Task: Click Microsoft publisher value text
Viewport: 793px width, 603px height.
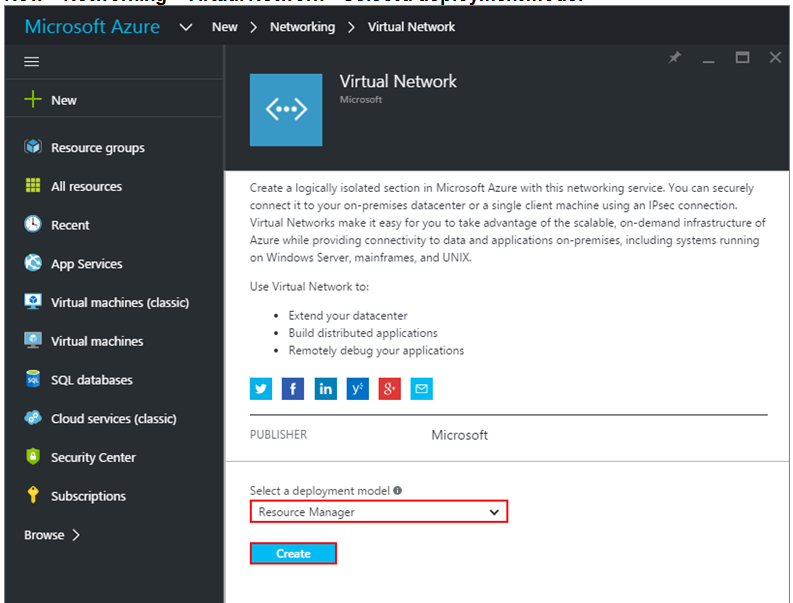Action: point(459,435)
